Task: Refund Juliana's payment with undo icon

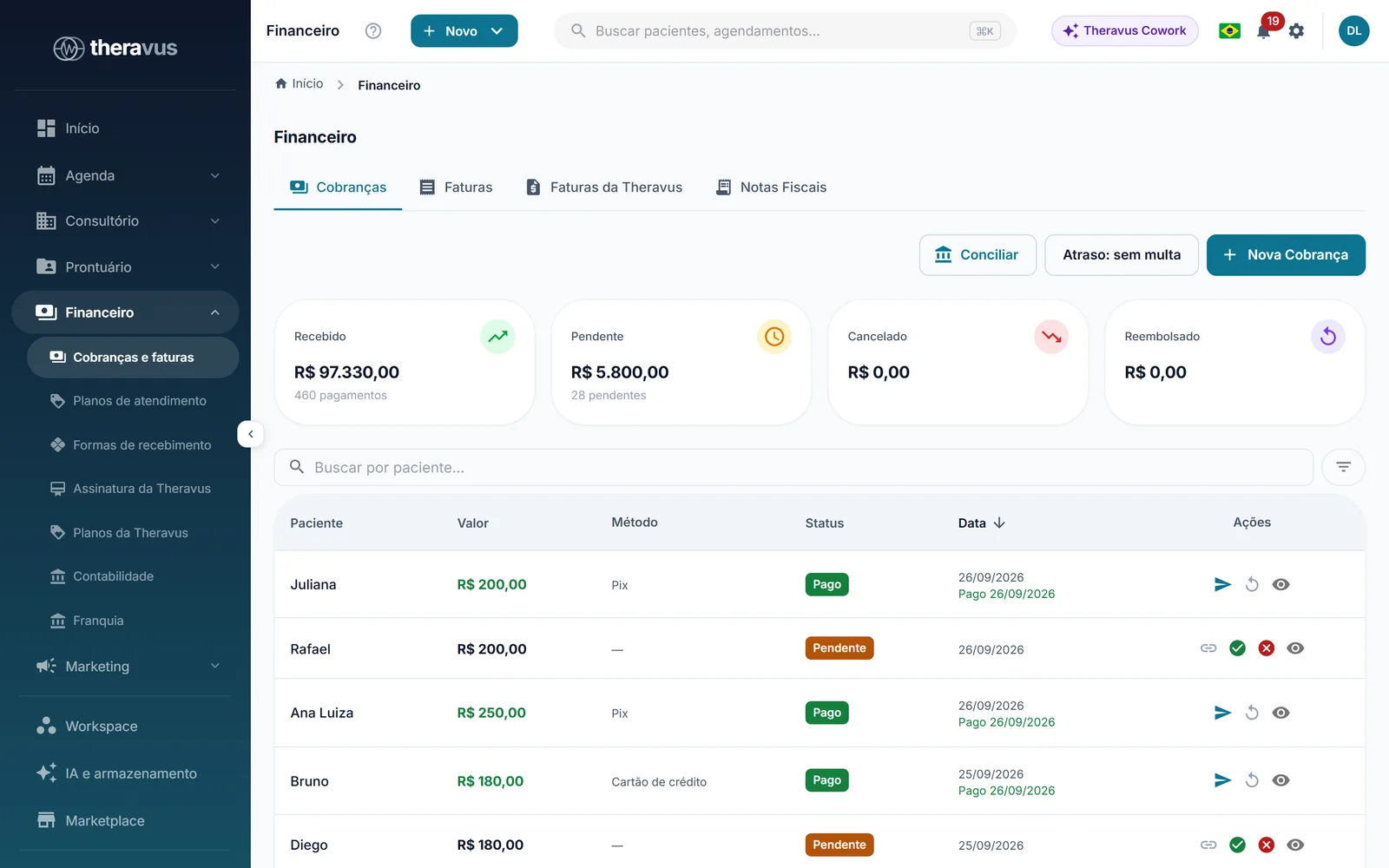Action: click(1252, 584)
